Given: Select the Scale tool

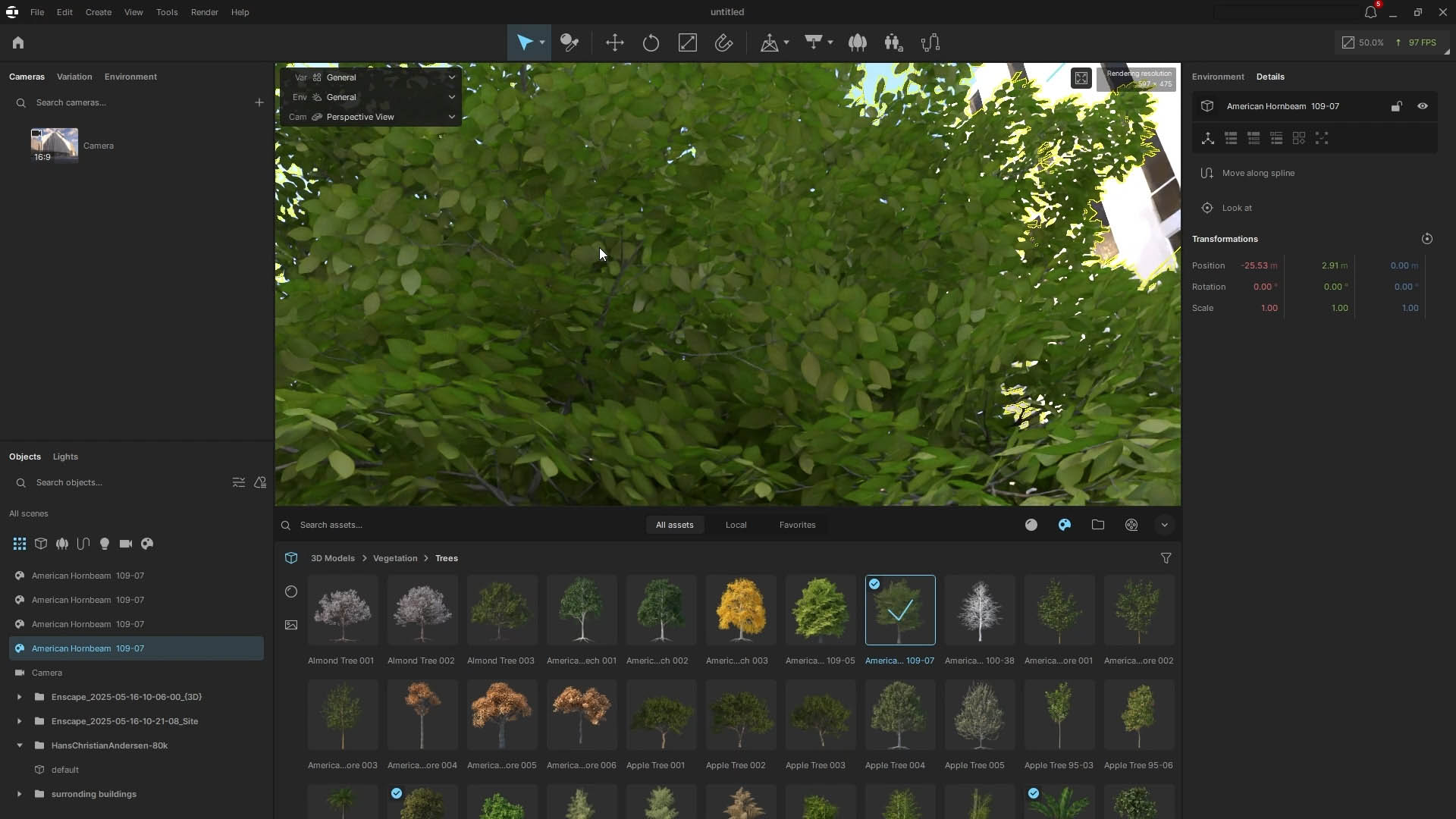Looking at the screenshot, I should click(687, 43).
